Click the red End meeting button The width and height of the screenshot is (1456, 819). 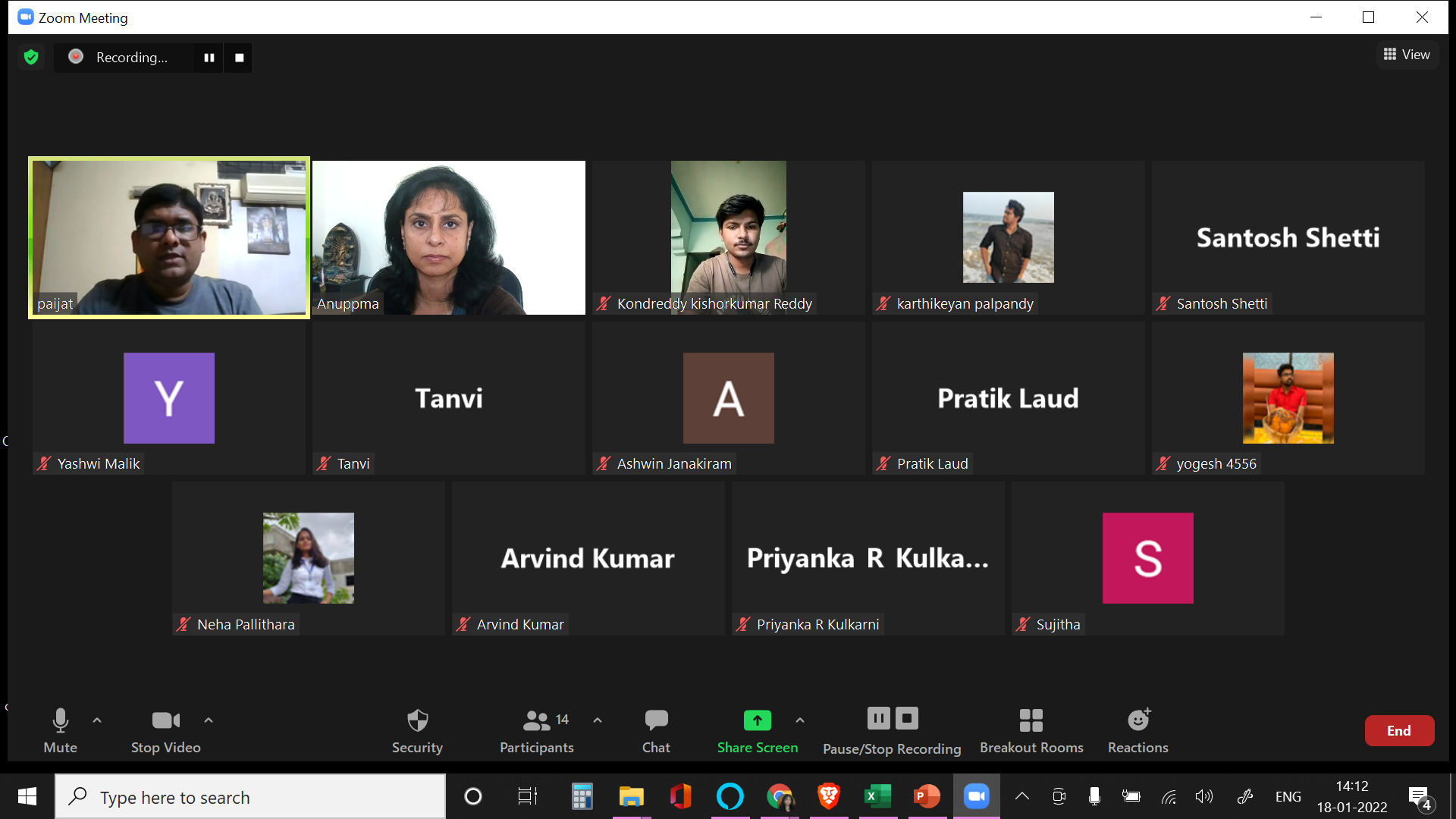tap(1398, 730)
